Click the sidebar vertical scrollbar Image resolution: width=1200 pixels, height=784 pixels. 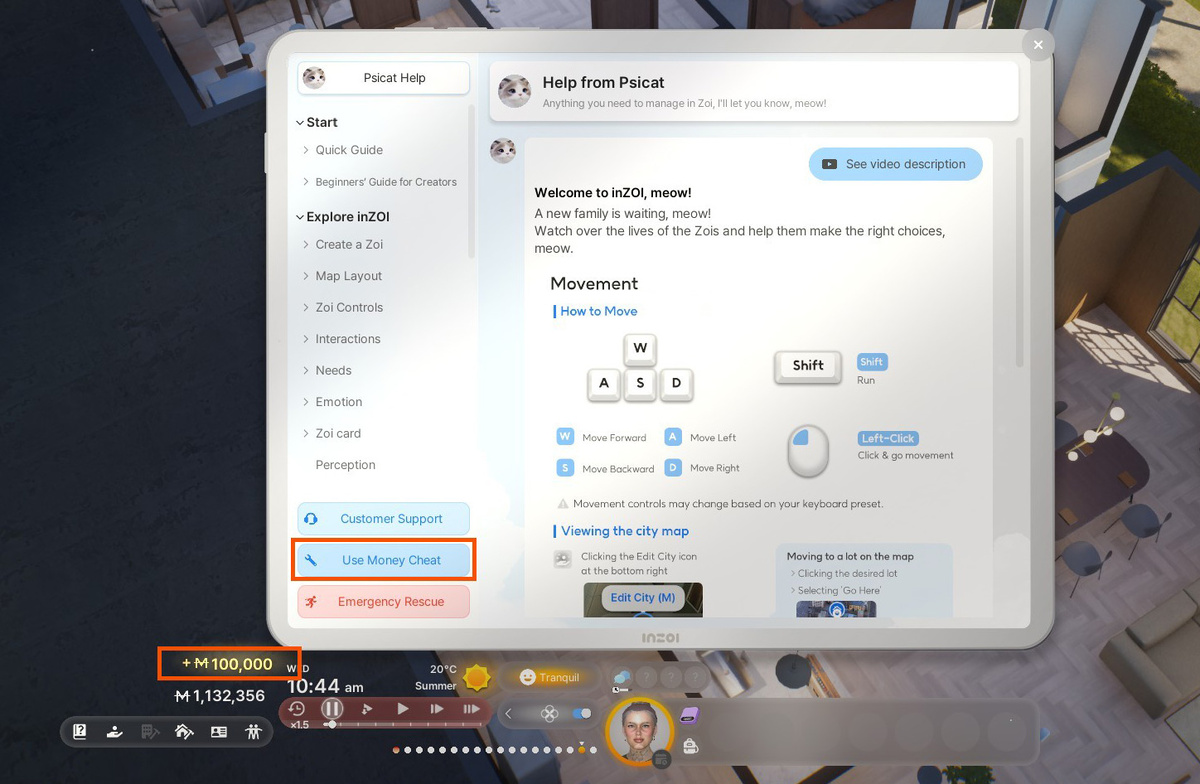[x=471, y=180]
